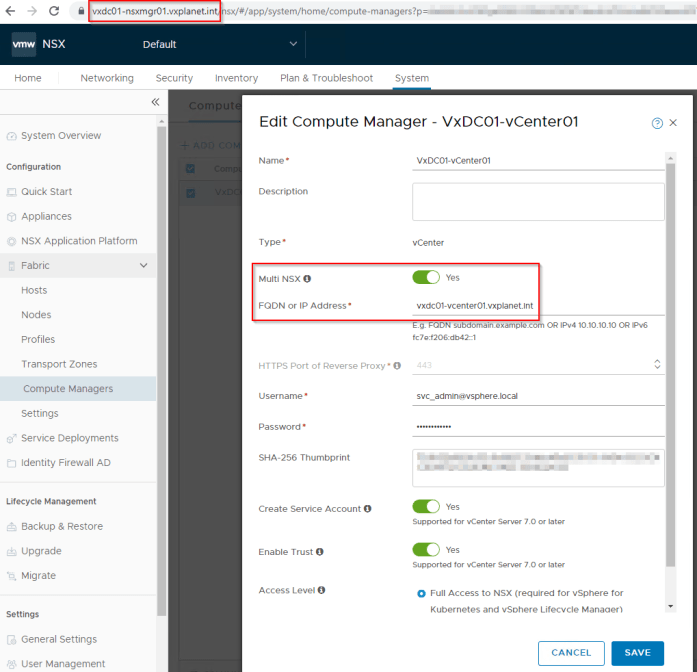
Task: Click the SHA-256 Thumbprint text area
Action: point(538,468)
